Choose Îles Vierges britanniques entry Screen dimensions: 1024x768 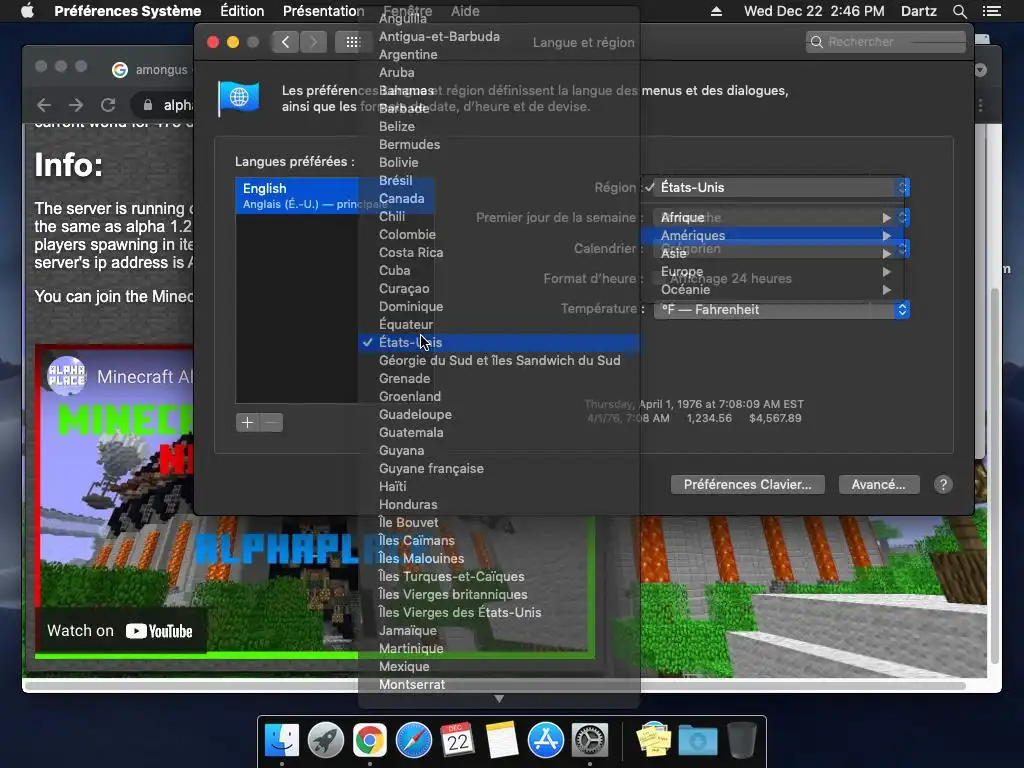(x=499, y=594)
